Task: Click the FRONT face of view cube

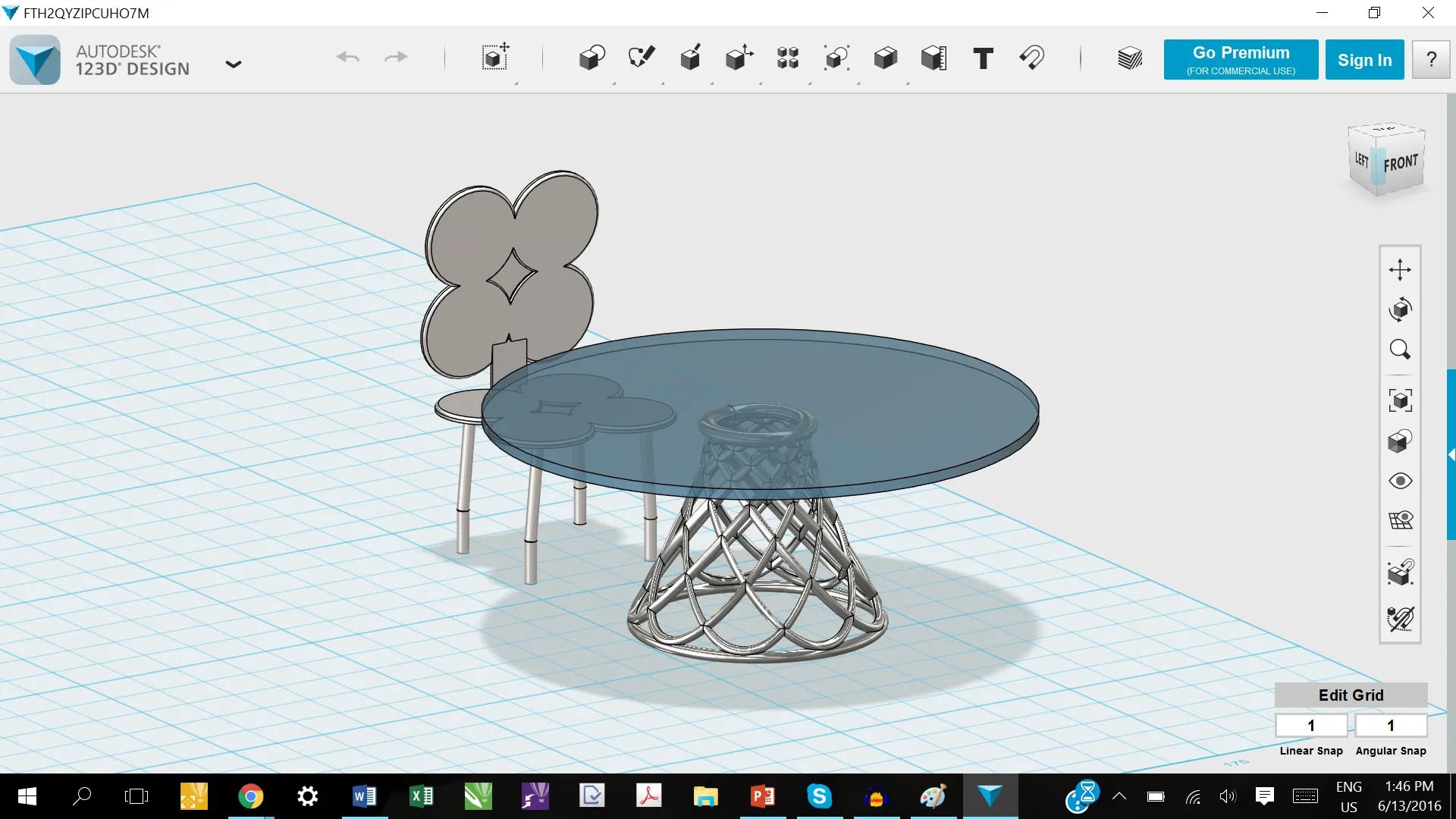Action: (1401, 162)
